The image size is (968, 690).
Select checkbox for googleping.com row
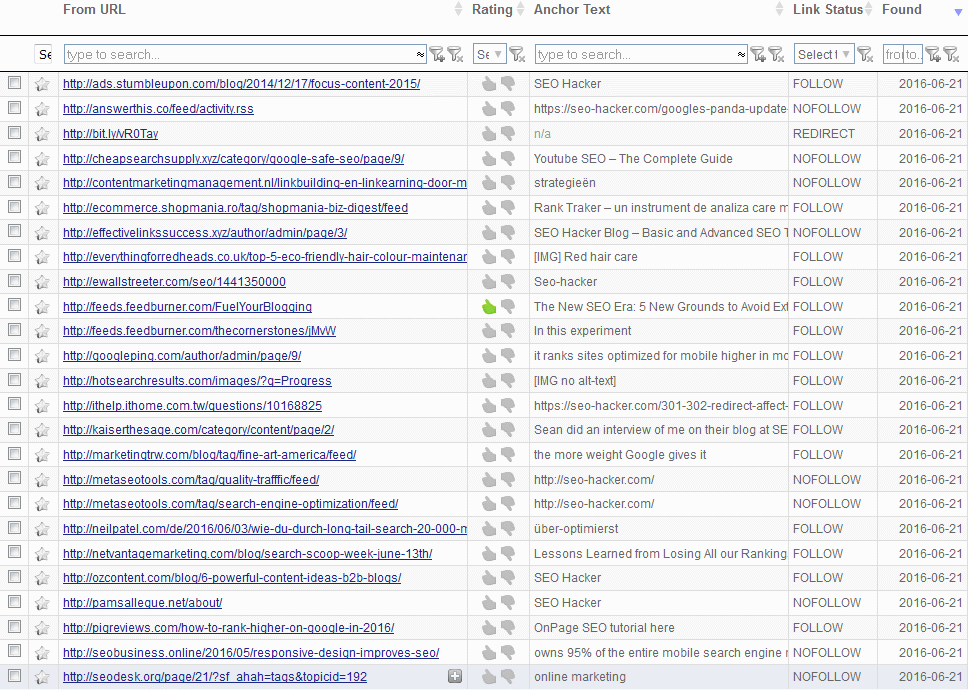coord(14,356)
